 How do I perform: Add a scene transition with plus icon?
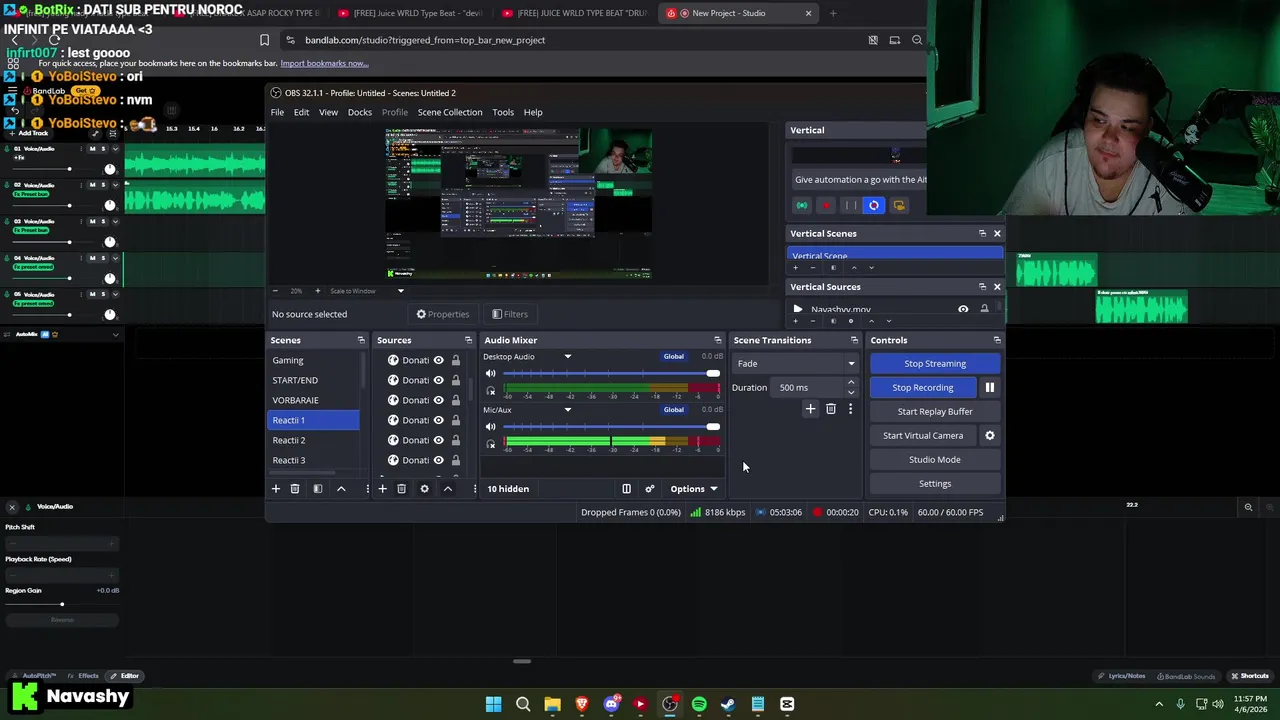[x=811, y=409]
